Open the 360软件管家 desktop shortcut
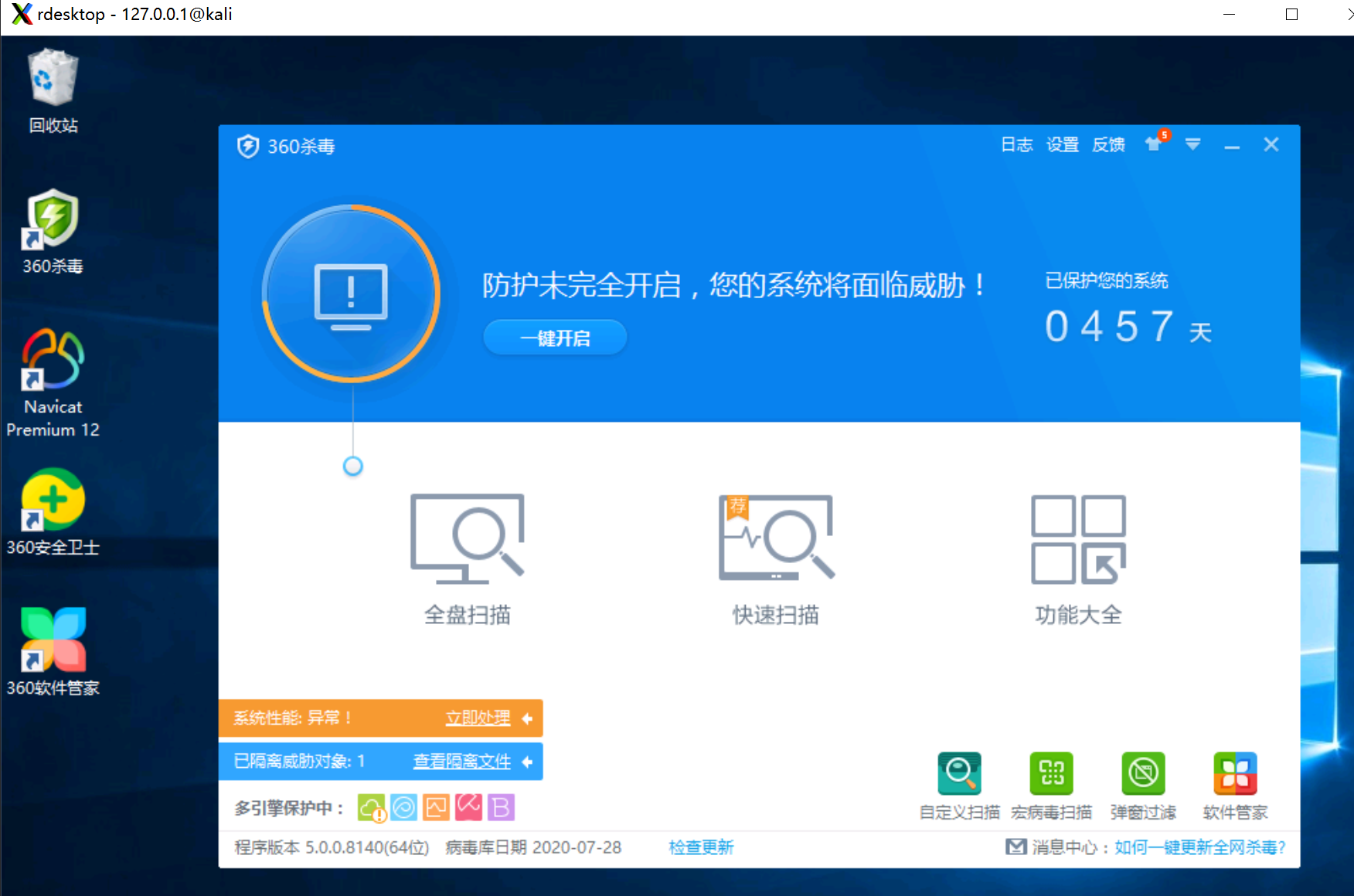 (x=53, y=653)
